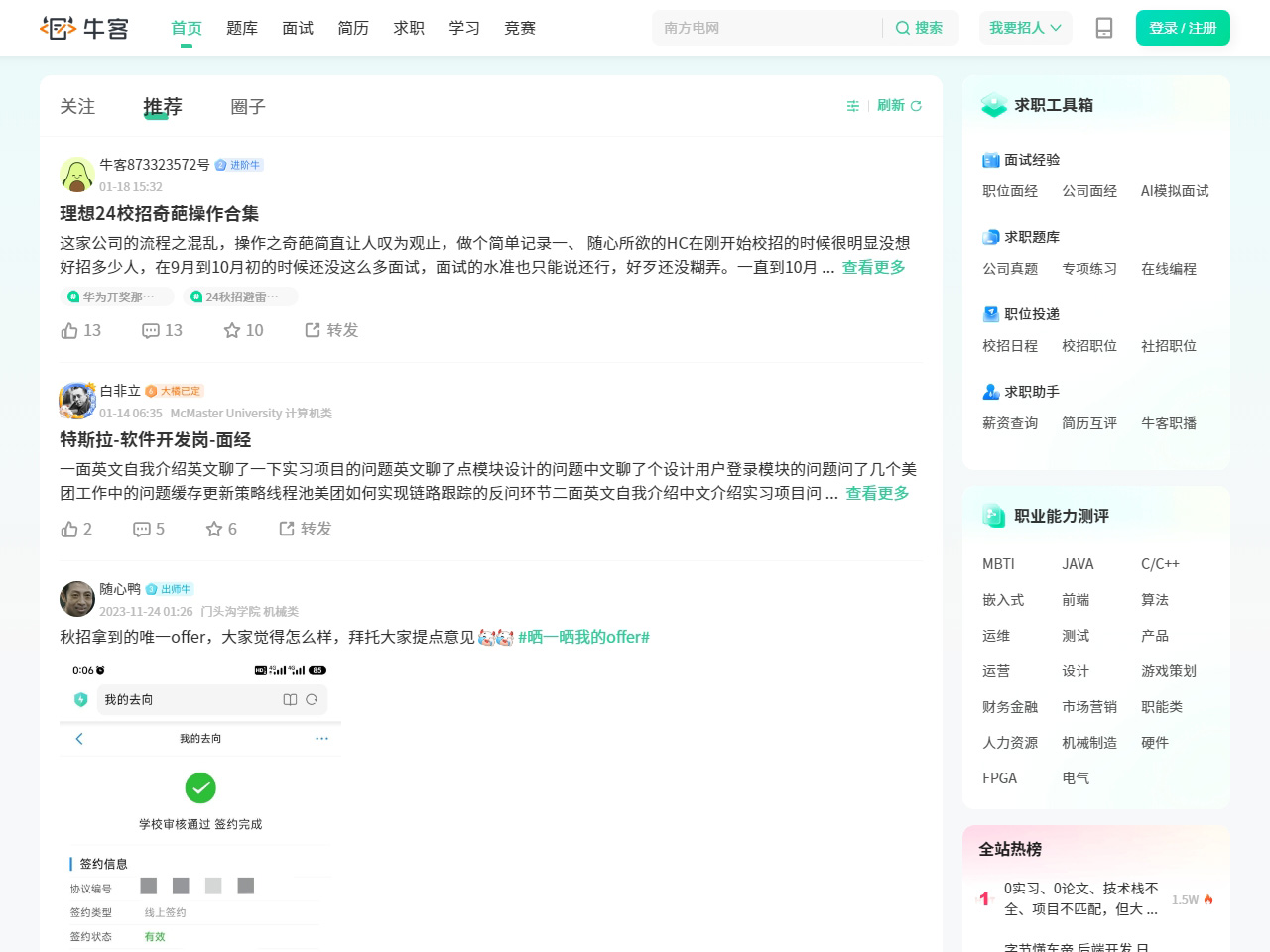Viewport: 1270px width, 952px height.
Task: Click the mobile app icon in header
Action: click(x=1103, y=28)
